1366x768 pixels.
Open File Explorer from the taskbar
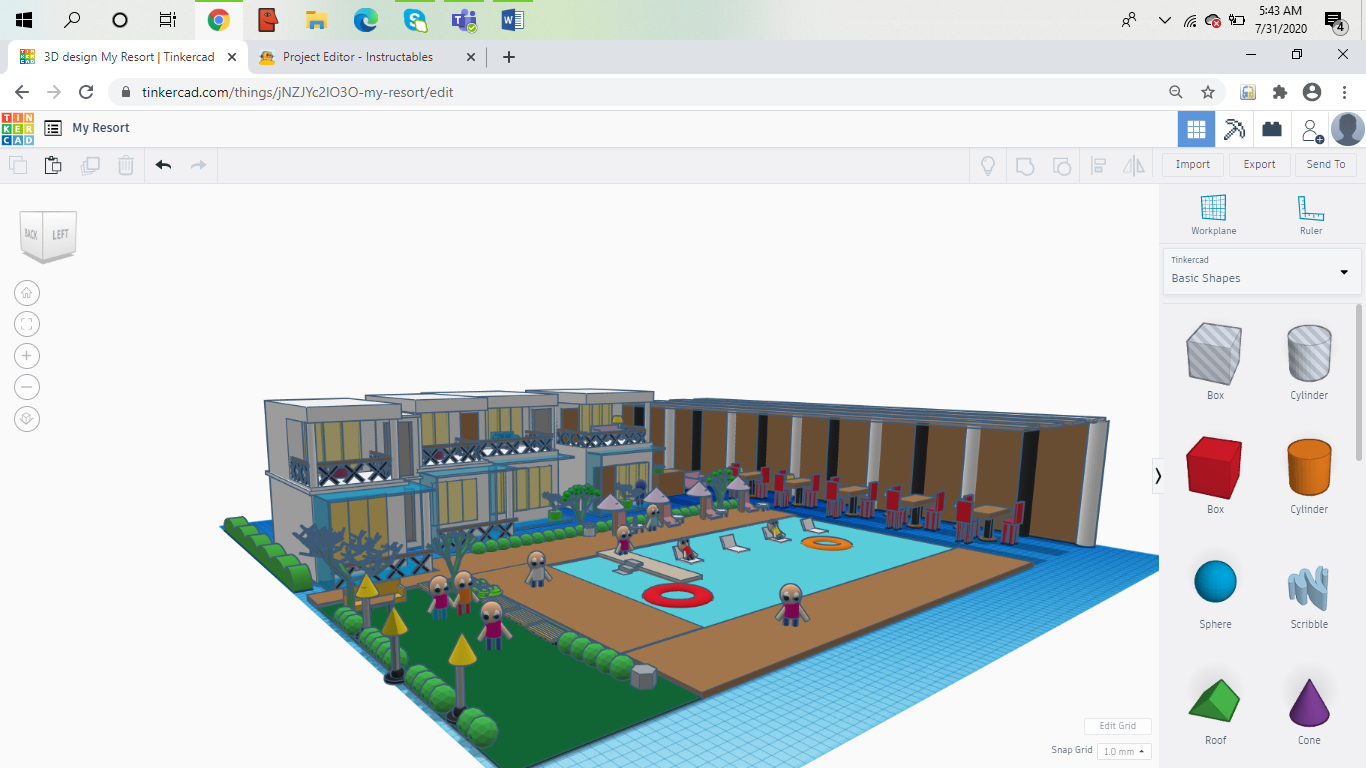[x=316, y=20]
